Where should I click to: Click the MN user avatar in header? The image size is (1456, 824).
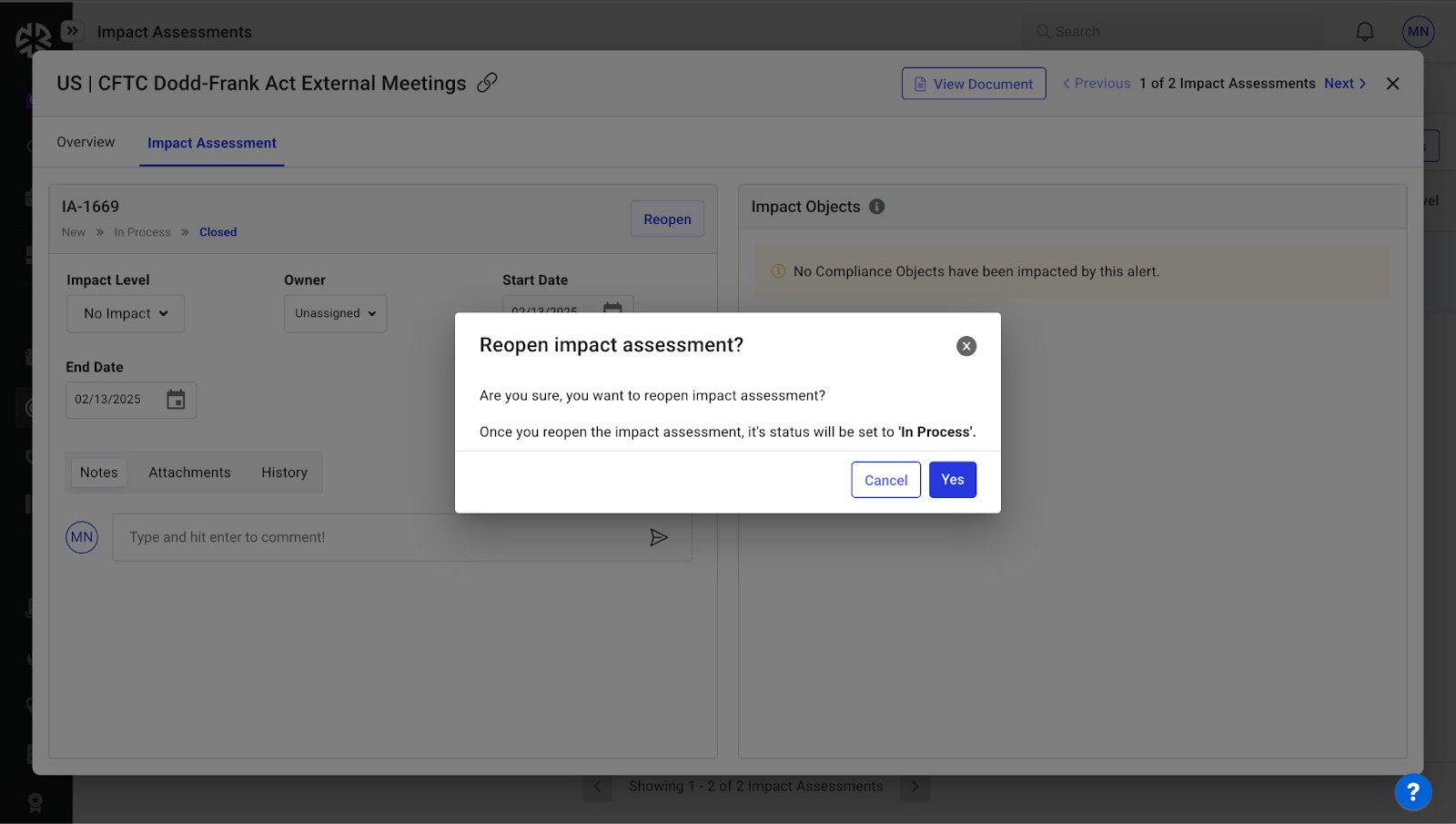1418,32
